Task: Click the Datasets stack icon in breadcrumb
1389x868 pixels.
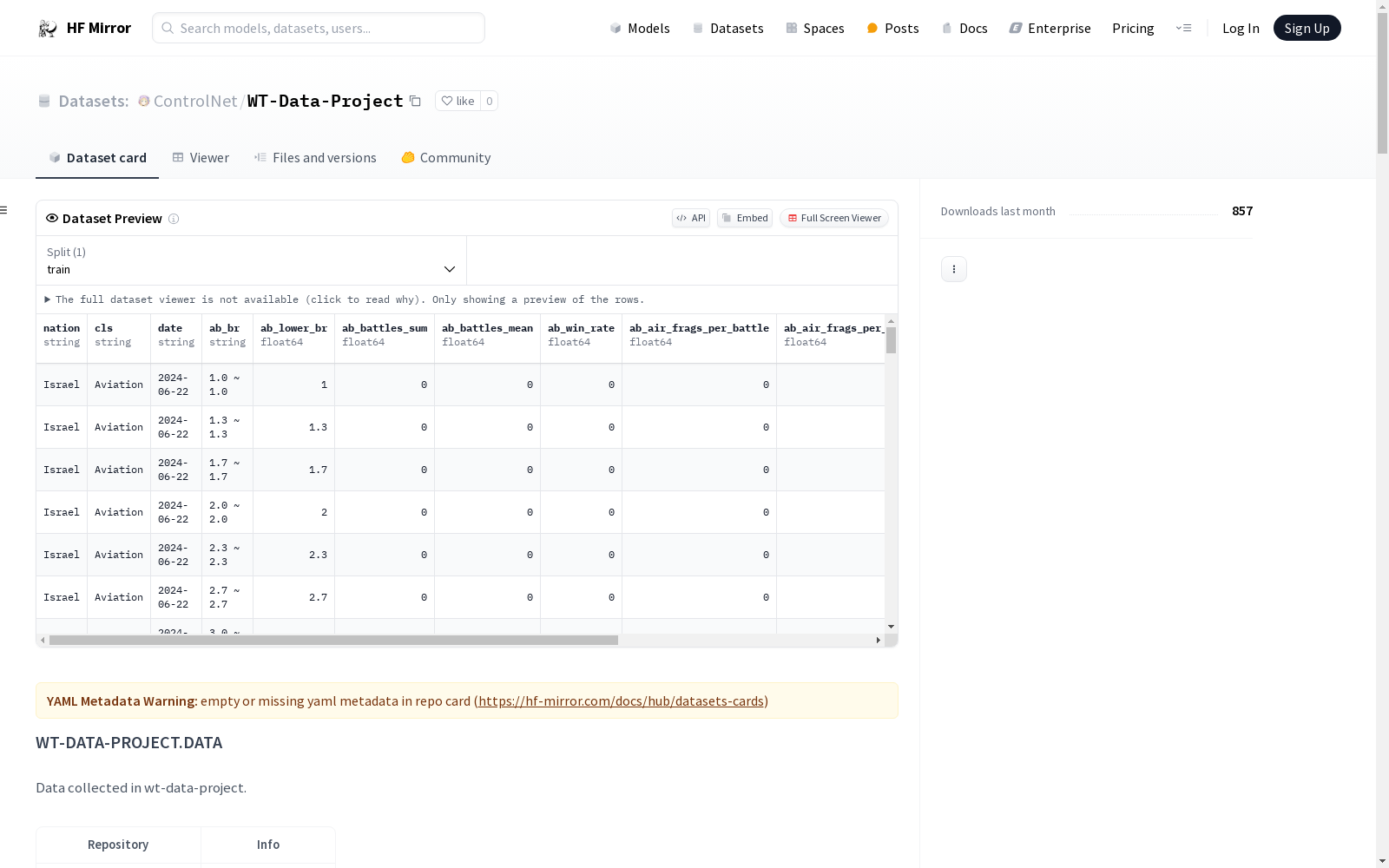Action: click(x=44, y=102)
